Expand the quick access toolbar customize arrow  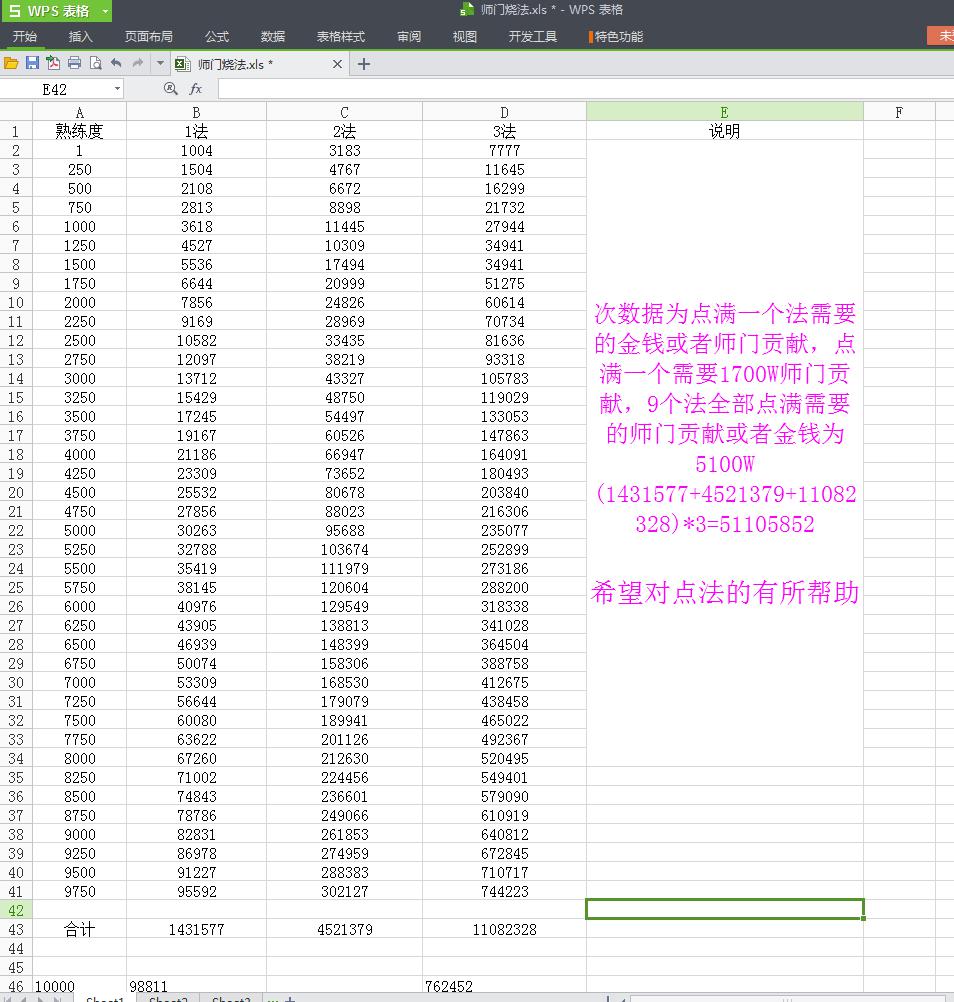click(x=160, y=64)
